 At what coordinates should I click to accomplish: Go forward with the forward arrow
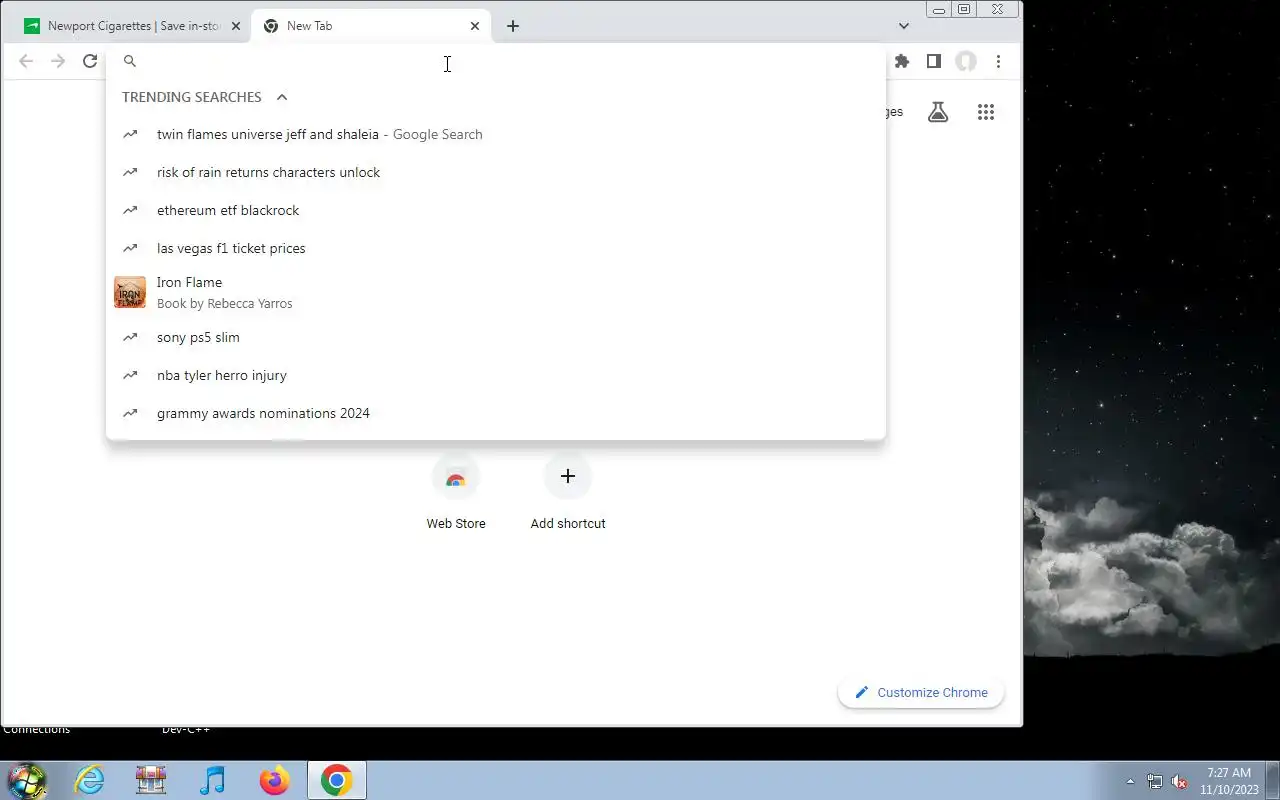58,61
